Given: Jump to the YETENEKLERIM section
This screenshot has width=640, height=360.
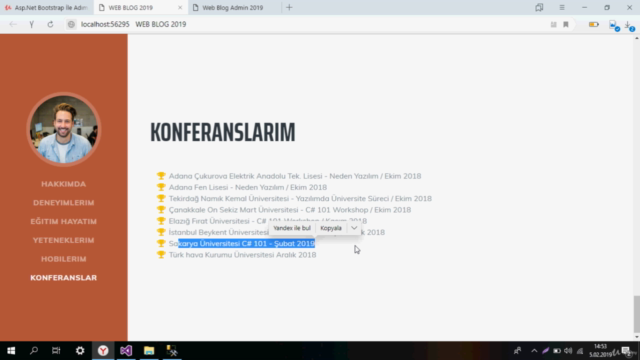Looking at the screenshot, I should tap(64, 240).
